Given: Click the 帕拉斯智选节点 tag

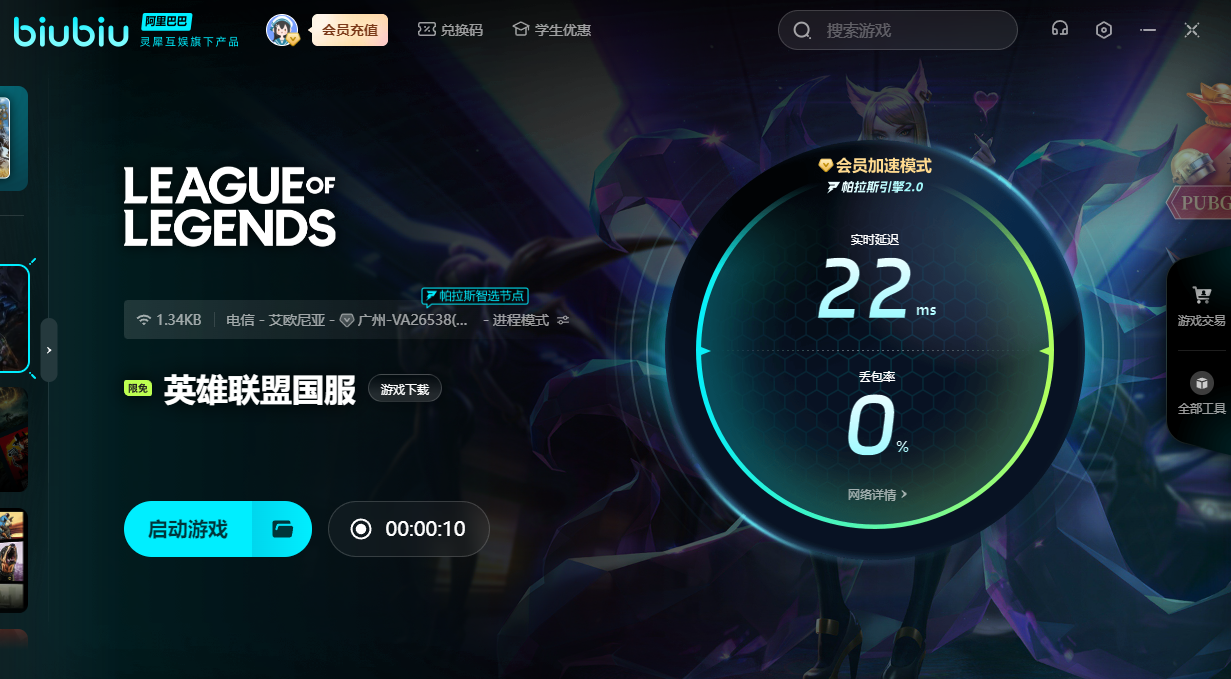Looking at the screenshot, I should [x=475, y=296].
